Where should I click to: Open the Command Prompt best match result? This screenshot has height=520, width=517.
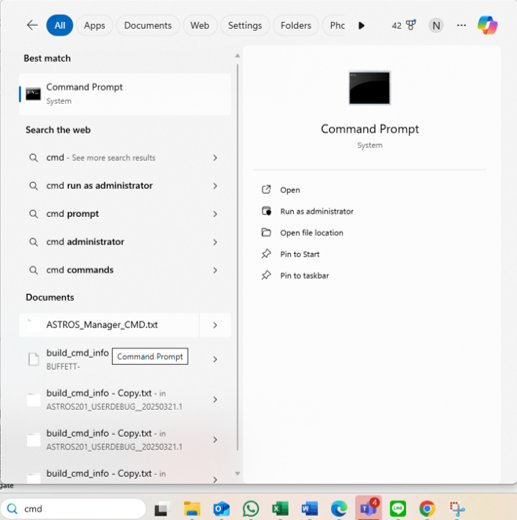point(125,94)
